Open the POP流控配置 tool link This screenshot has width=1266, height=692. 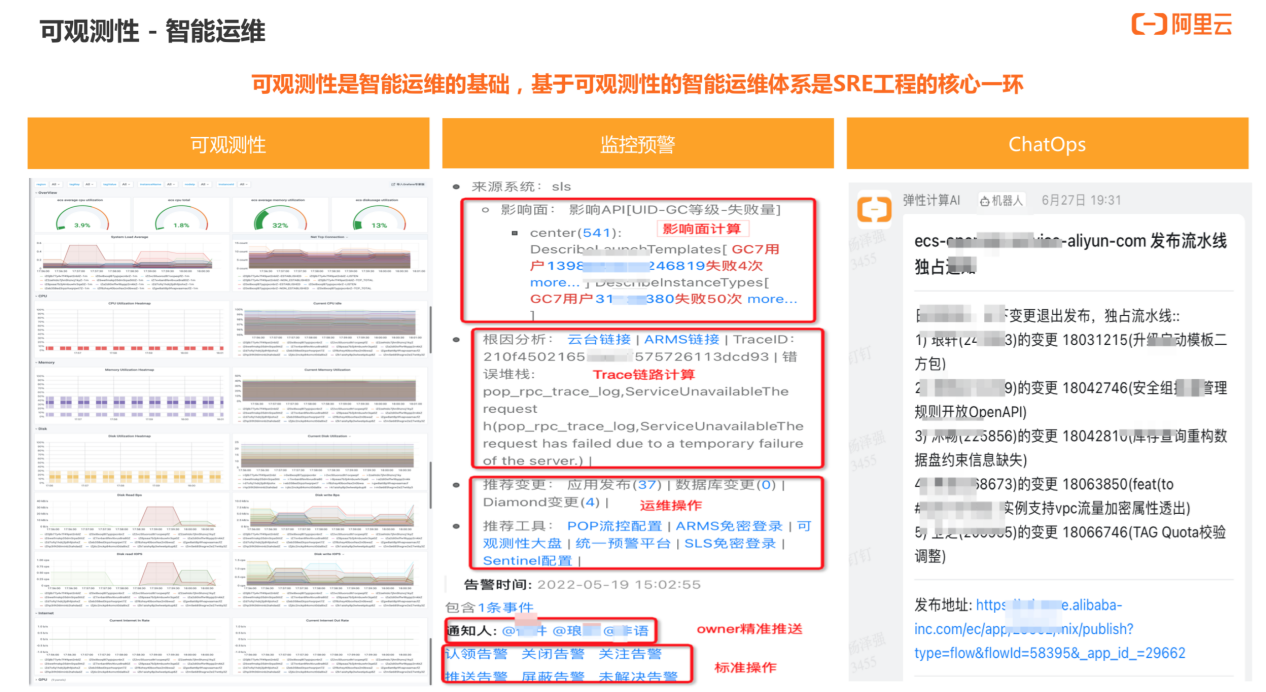pyautogui.click(x=614, y=526)
